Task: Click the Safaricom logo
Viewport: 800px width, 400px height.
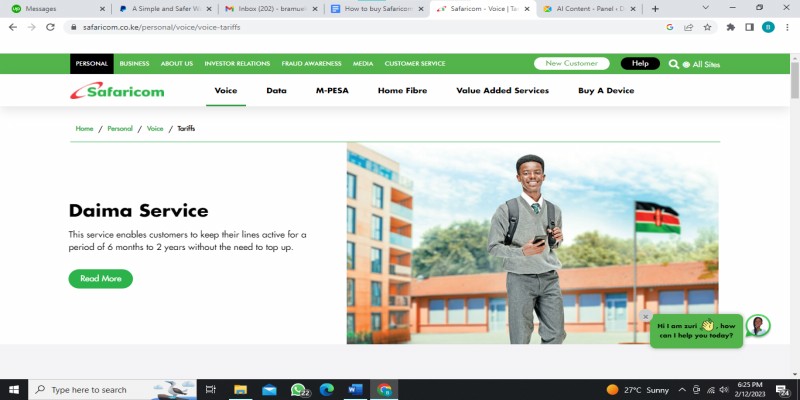Action: click(x=117, y=91)
